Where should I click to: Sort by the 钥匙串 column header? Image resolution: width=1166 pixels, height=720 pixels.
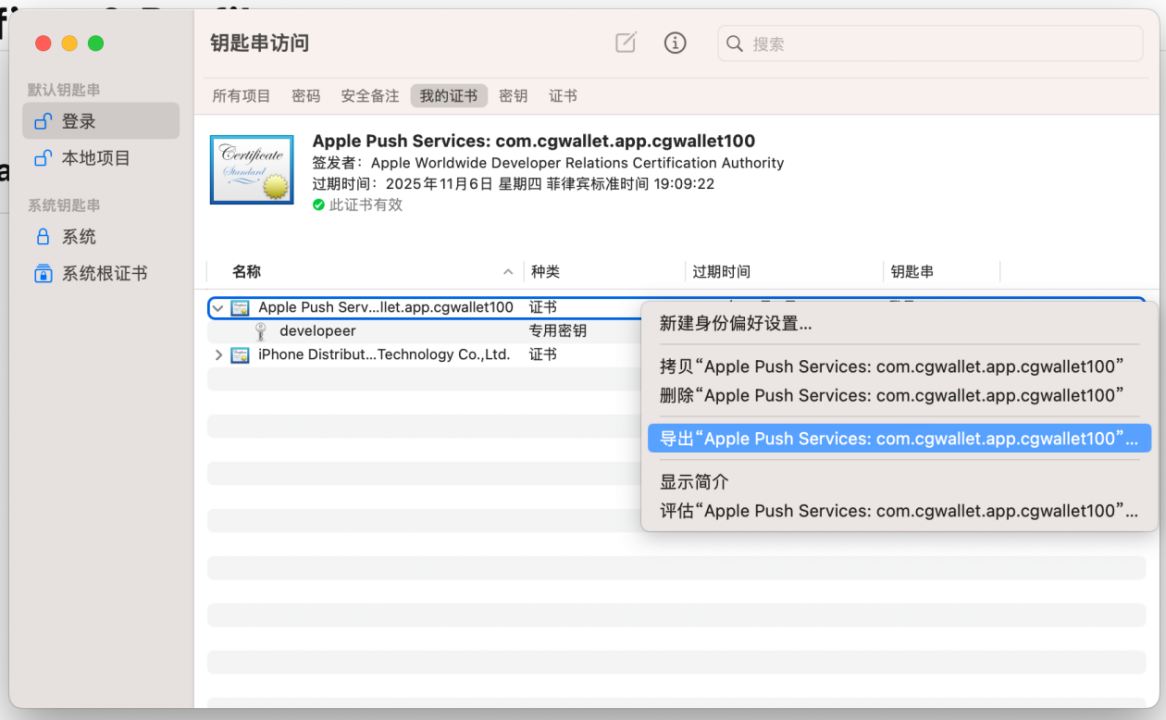pyautogui.click(x=912, y=271)
